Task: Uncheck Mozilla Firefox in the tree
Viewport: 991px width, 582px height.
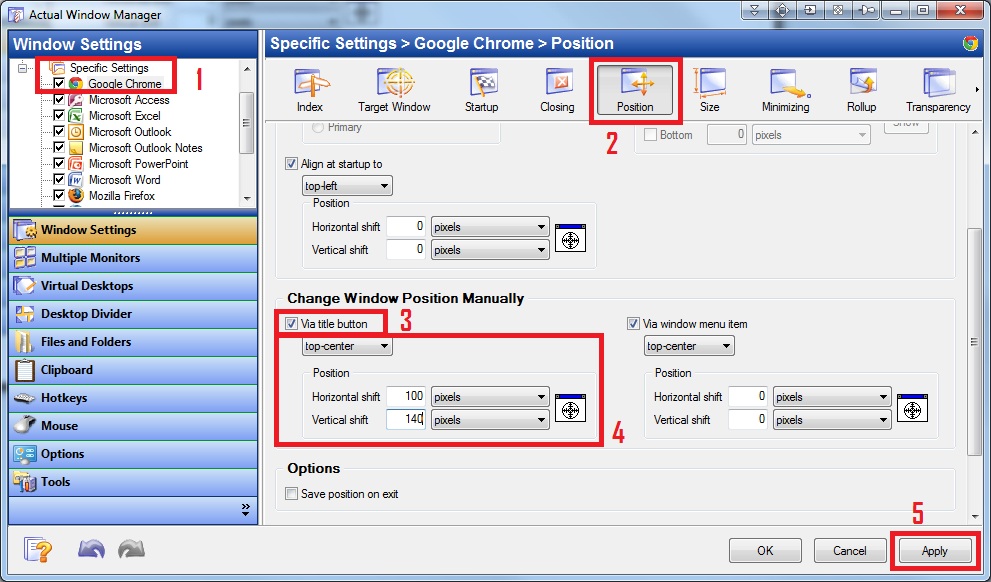Action: 59,196
